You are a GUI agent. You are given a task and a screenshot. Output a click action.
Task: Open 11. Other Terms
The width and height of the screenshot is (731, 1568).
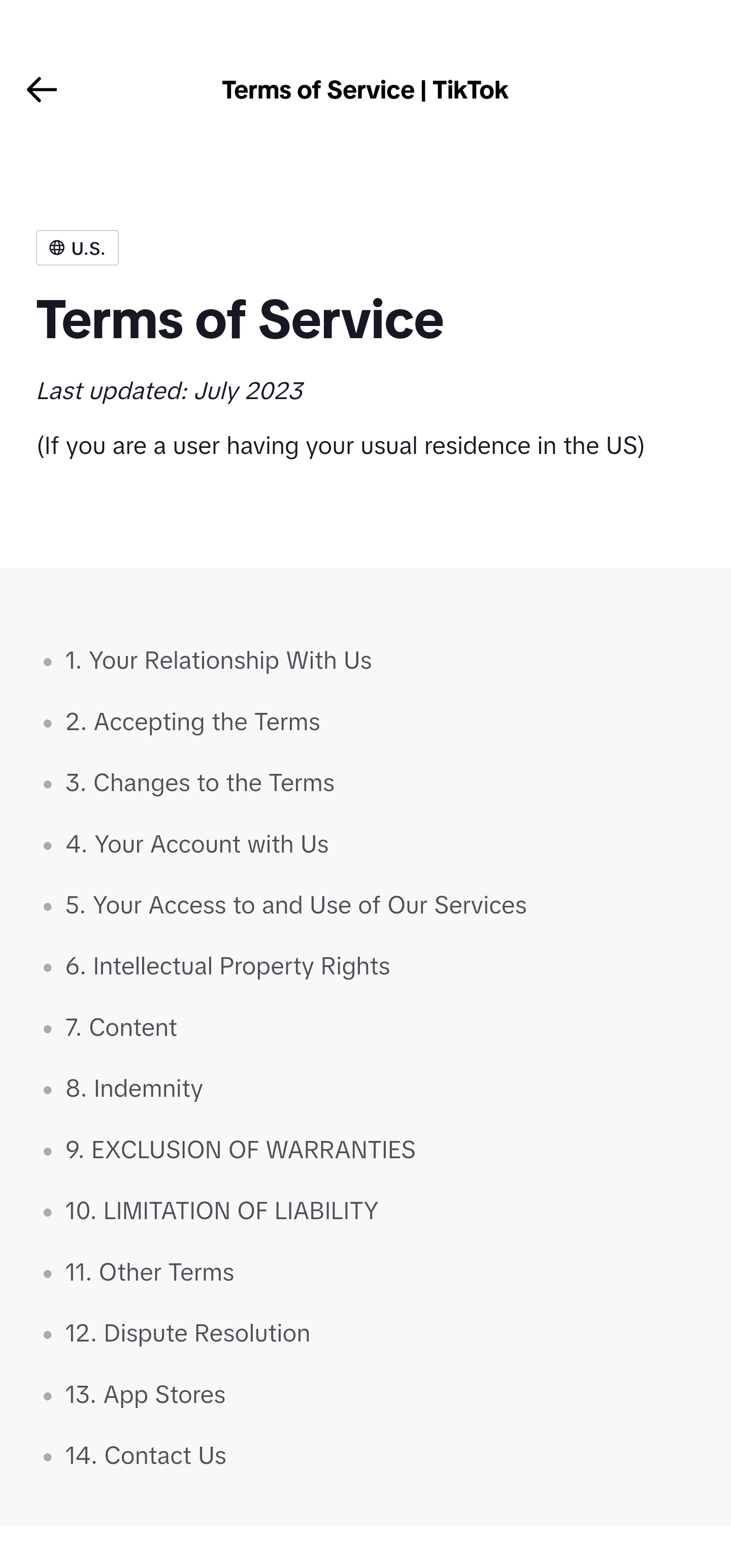point(150,1272)
